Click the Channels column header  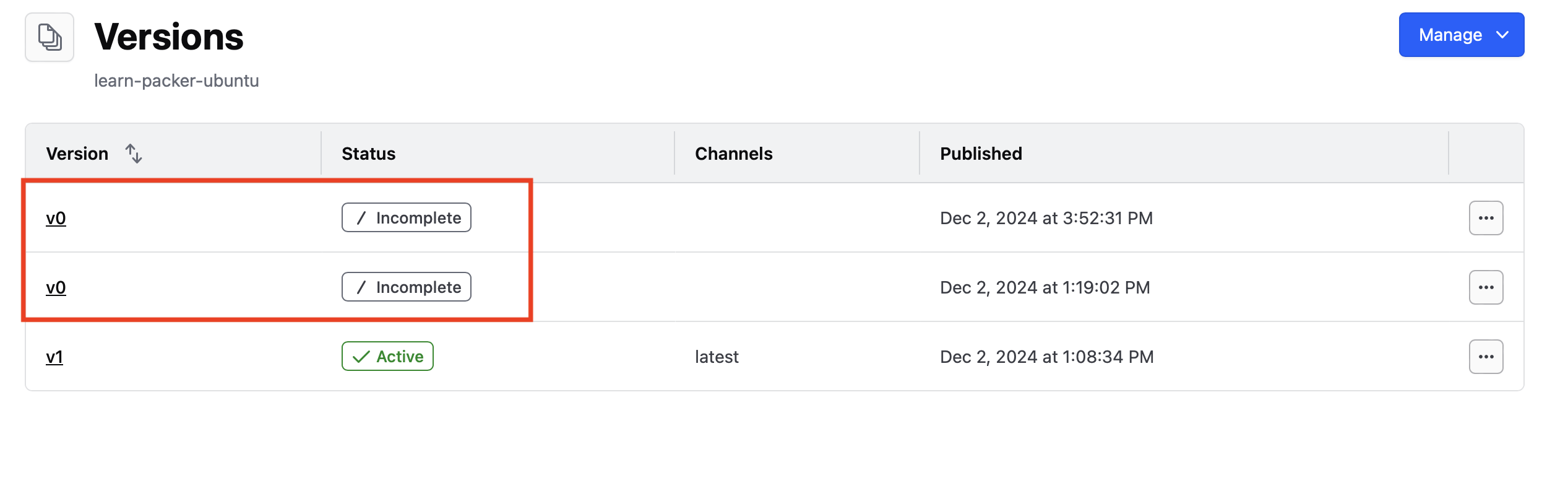pos(733,154)
